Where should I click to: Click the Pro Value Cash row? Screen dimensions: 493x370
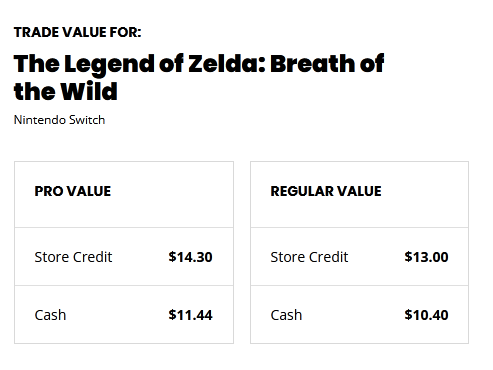tap(124, 314)
